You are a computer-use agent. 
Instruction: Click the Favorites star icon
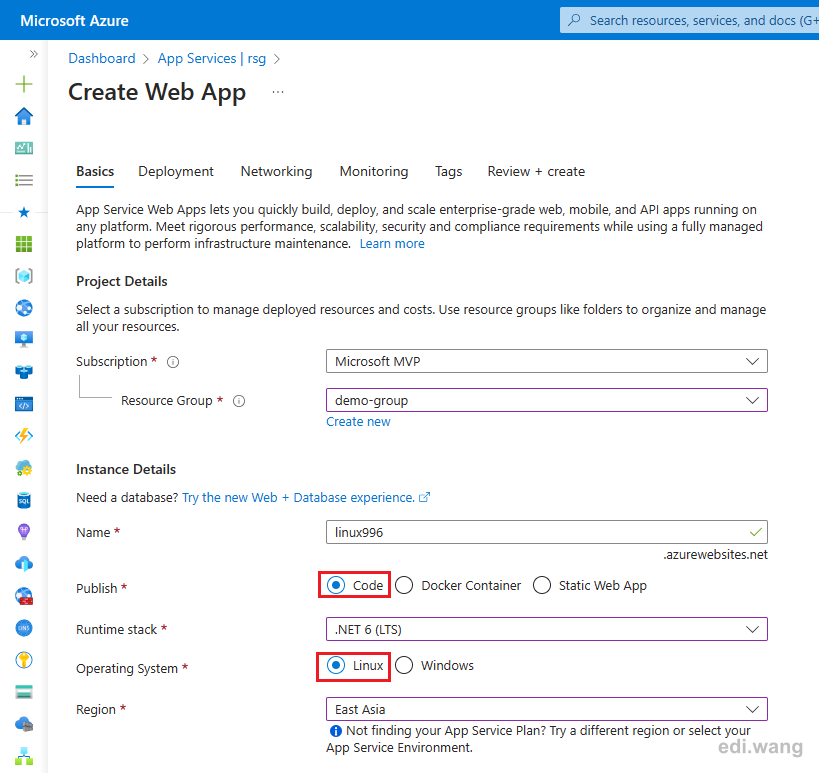(x=24, y=213)
